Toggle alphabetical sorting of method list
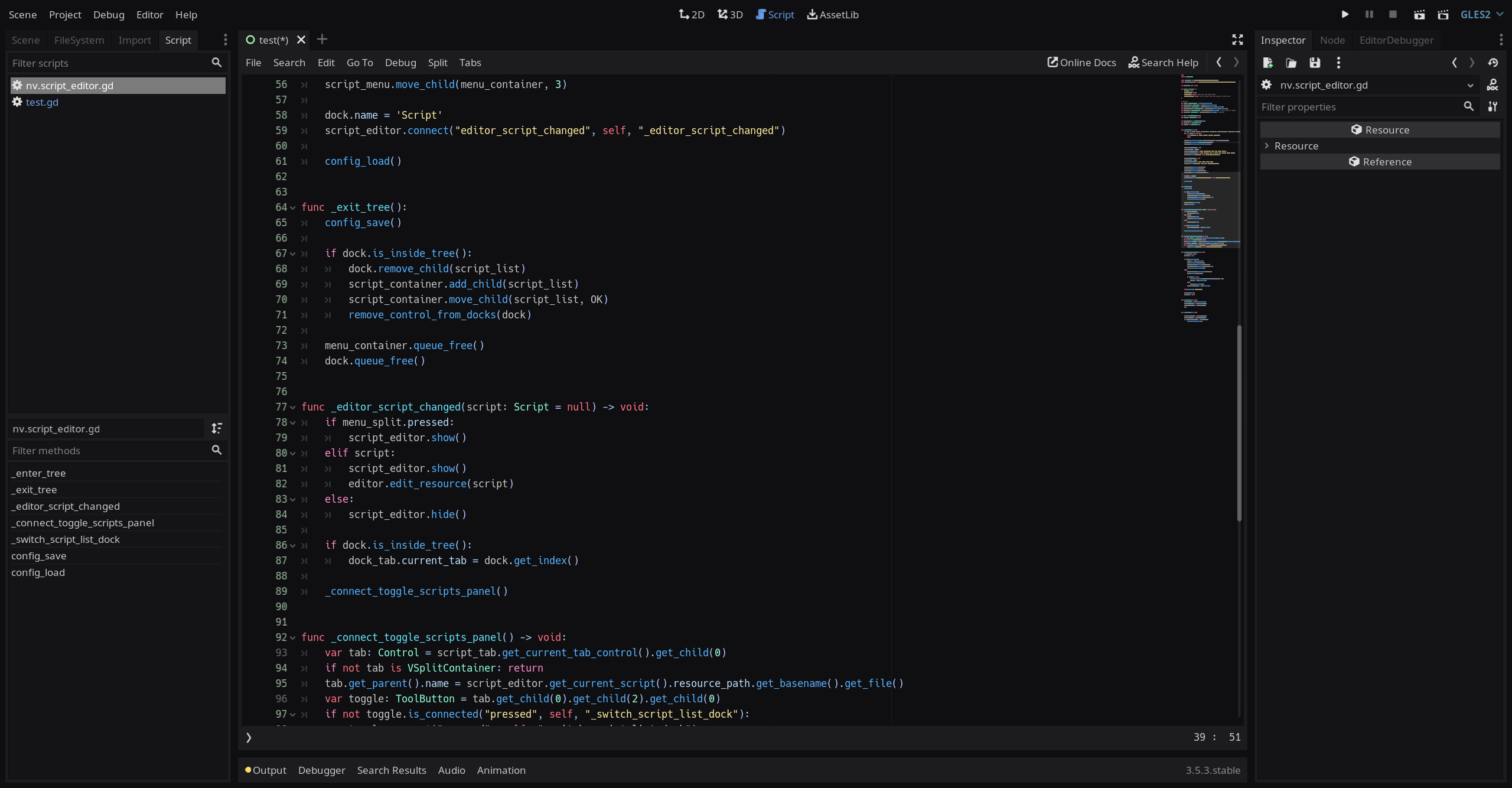Viewport: 1512px width, 788px height. [x=217, y=428]
